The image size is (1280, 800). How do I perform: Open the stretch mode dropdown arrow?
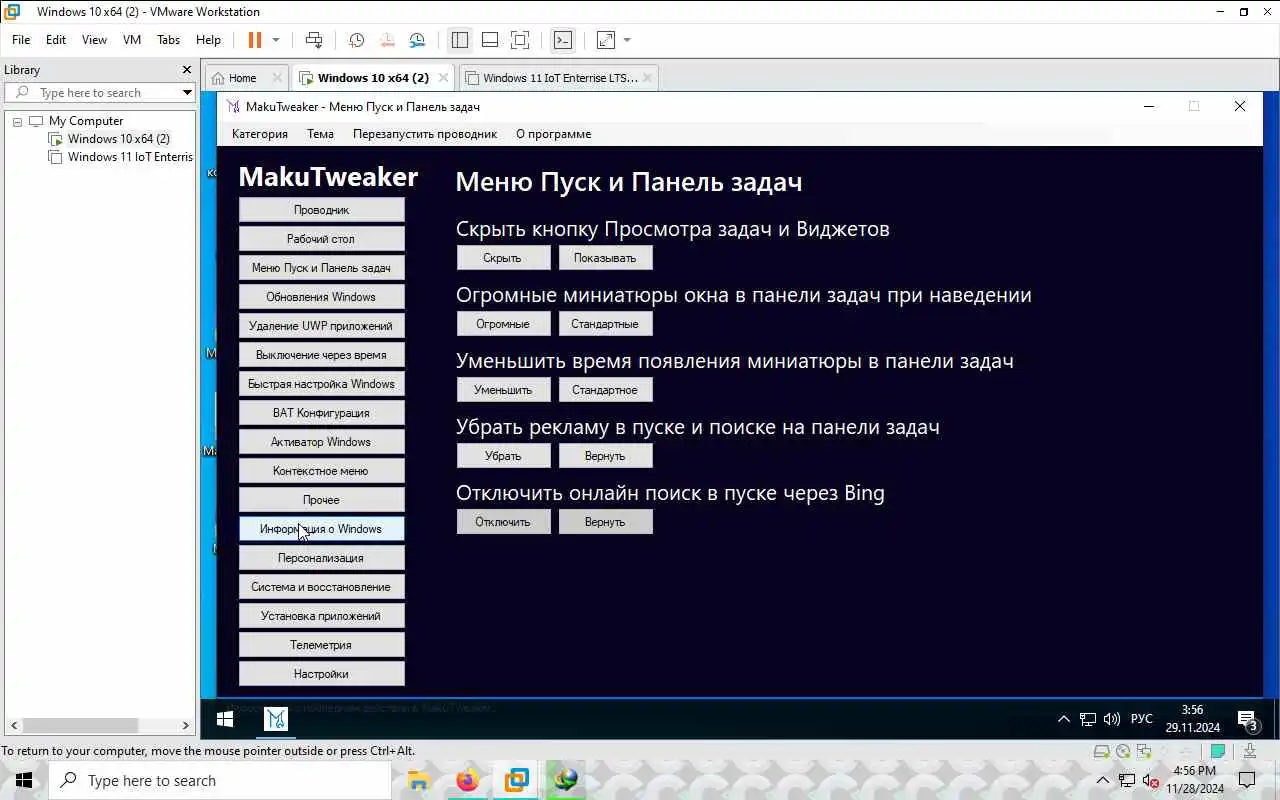[627, 40]
